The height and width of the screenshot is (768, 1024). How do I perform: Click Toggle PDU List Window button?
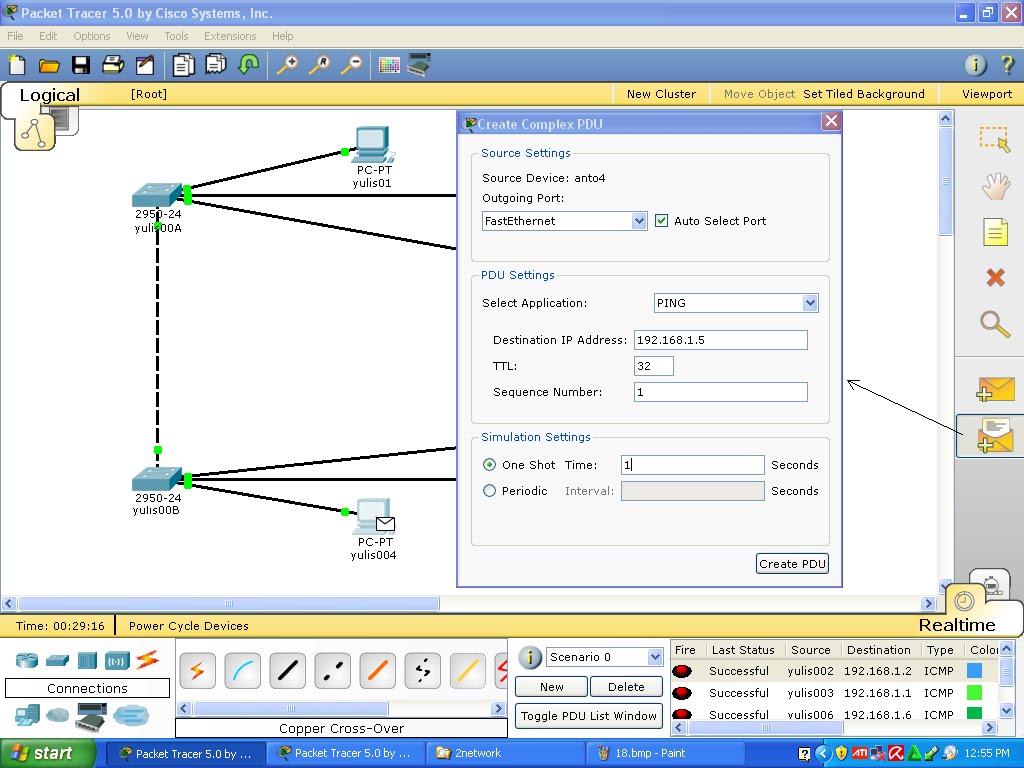click(588, 716)
